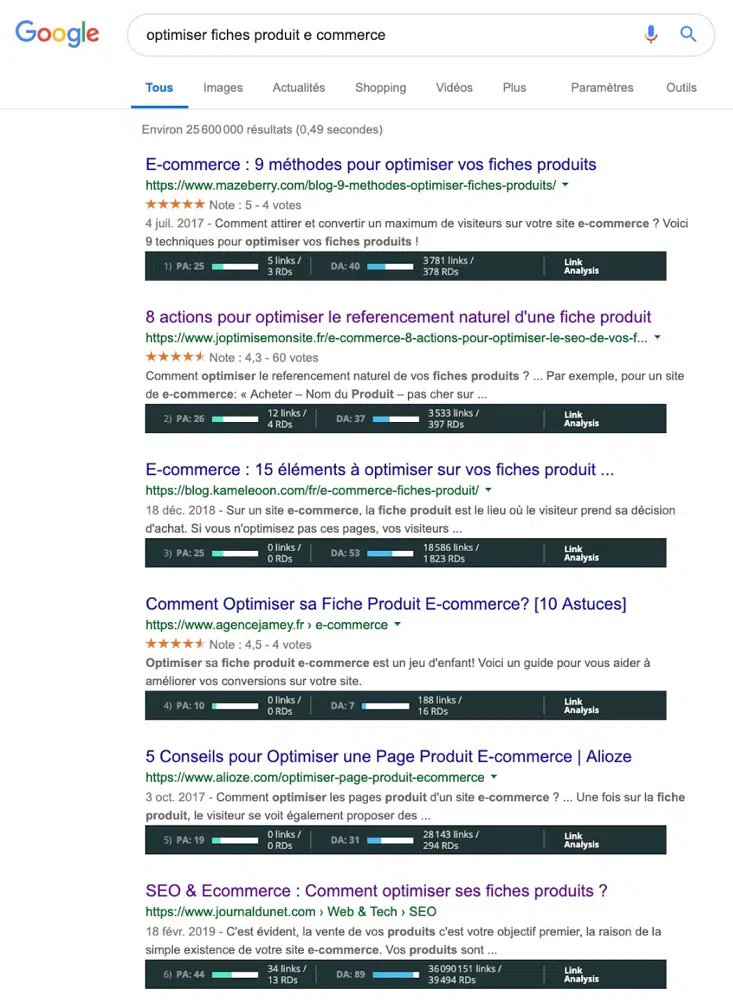Open Link Analysis for journaldunet result
This screenshot has height=1001, width=733.
coord(581,974)
